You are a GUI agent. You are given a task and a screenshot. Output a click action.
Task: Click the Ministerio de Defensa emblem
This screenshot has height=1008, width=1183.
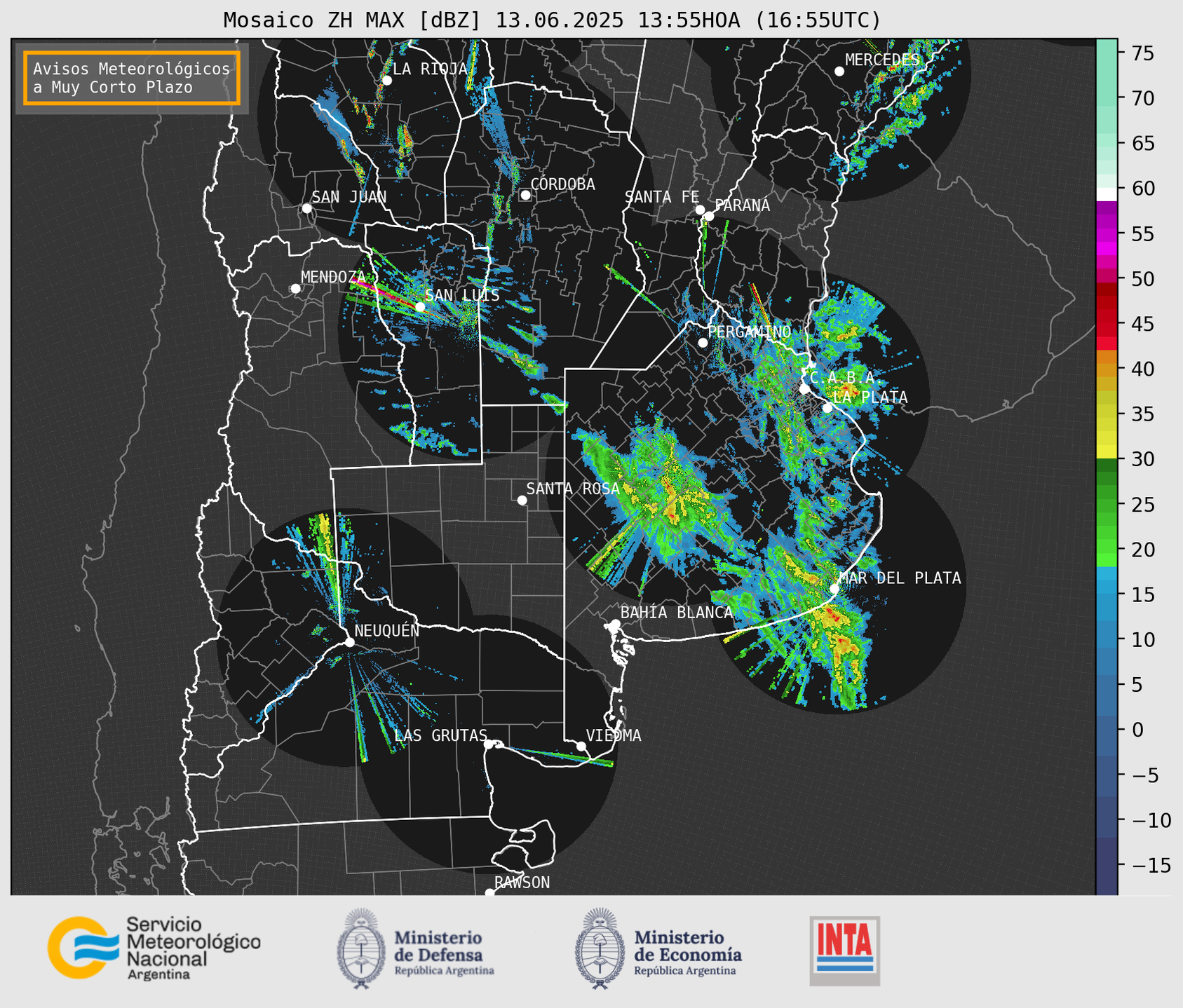click(360, 948)
